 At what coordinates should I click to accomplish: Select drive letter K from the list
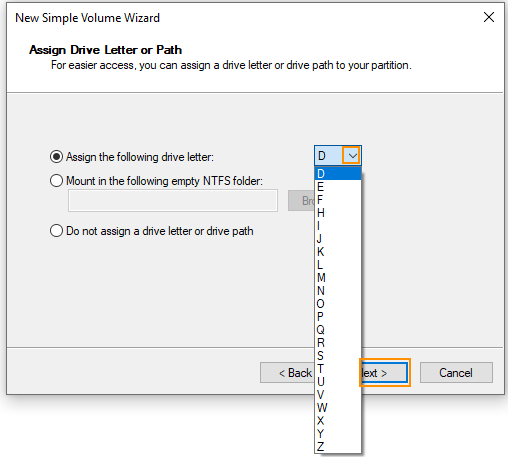338,252
